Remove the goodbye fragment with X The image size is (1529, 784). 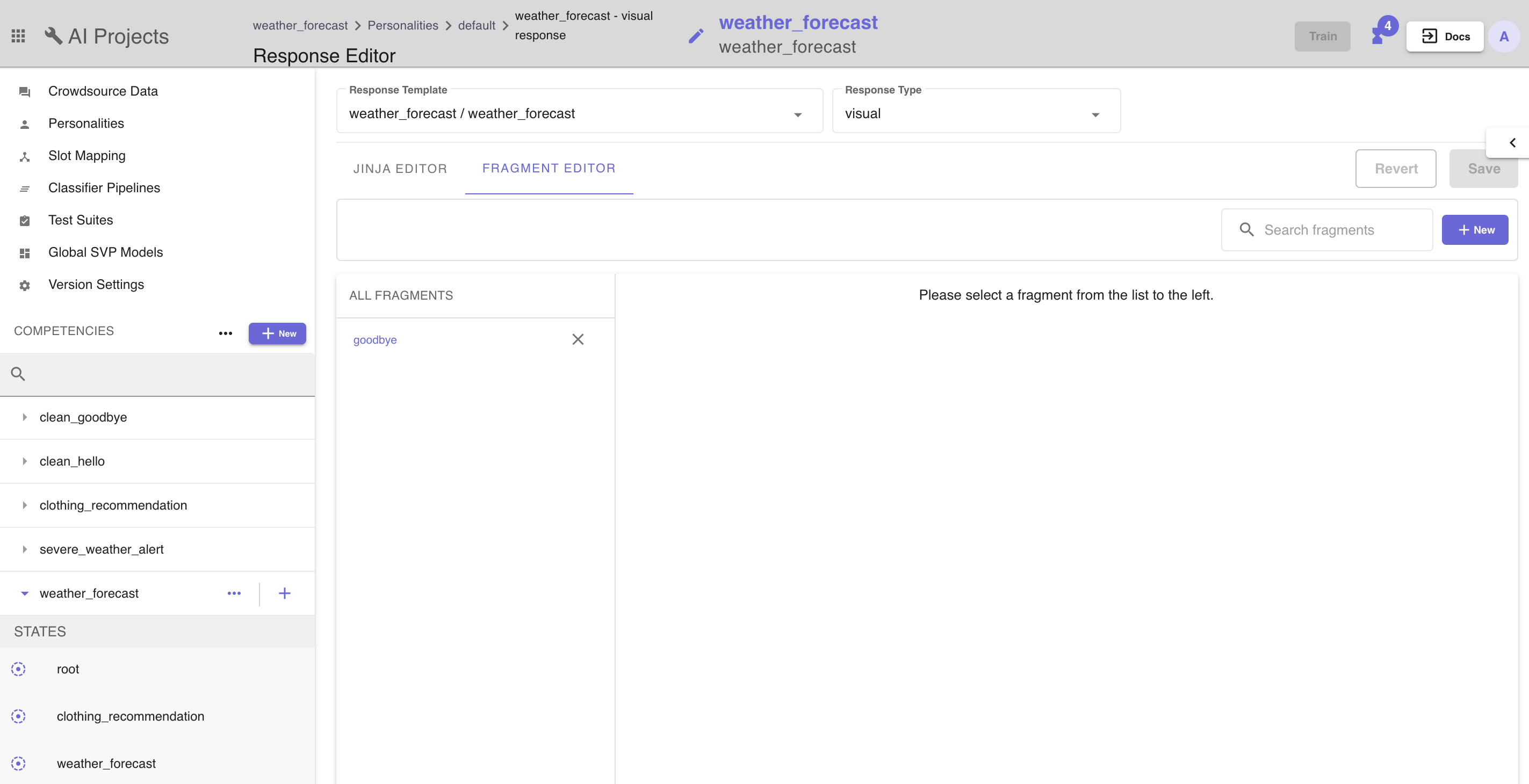(x=578, y=339)
